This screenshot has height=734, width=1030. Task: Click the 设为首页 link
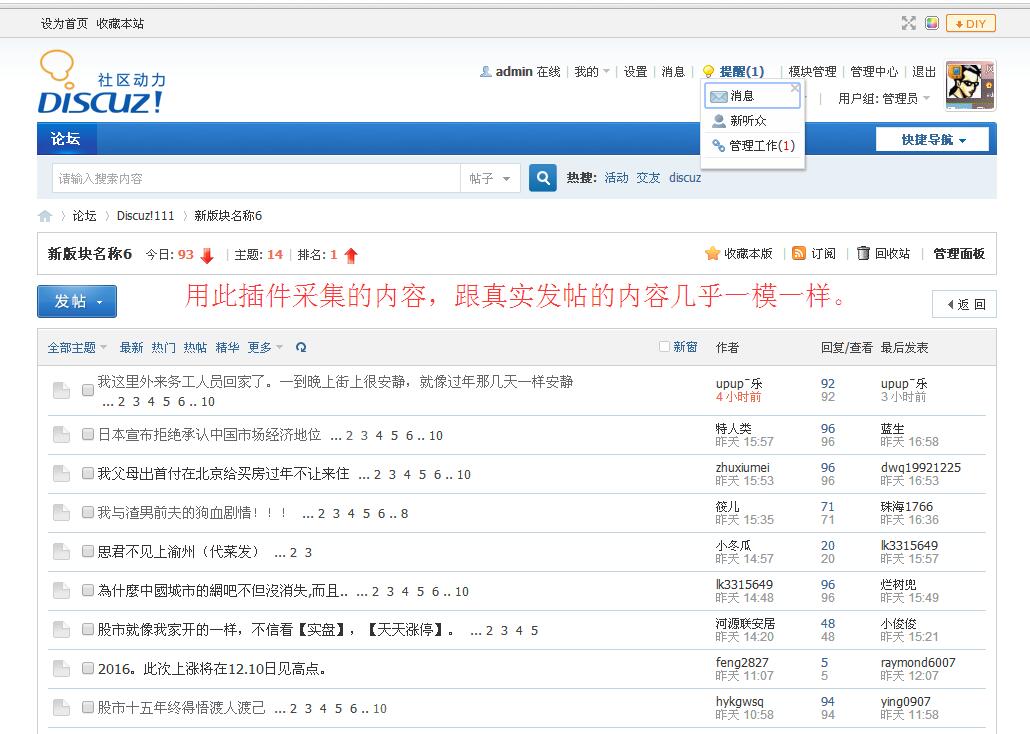[64, 24]
